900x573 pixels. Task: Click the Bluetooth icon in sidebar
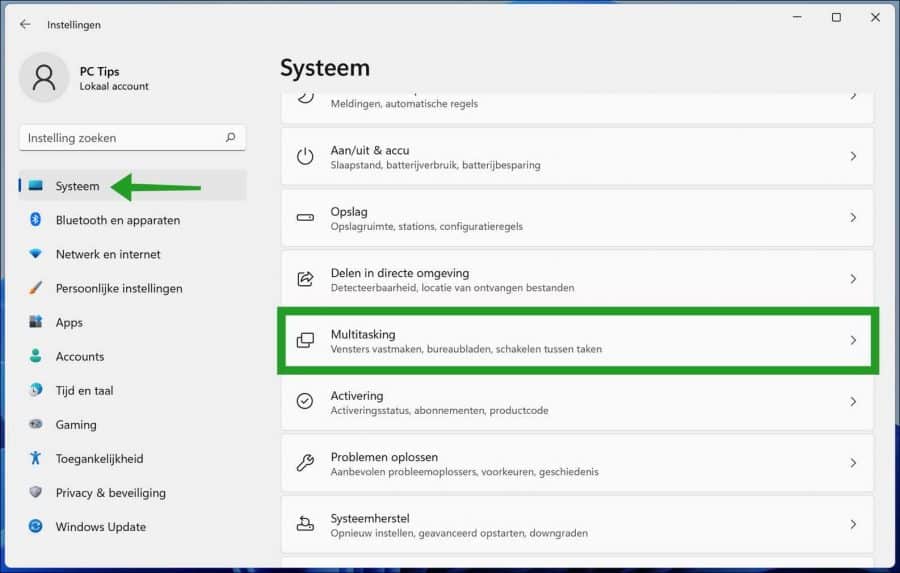point(36,219)
